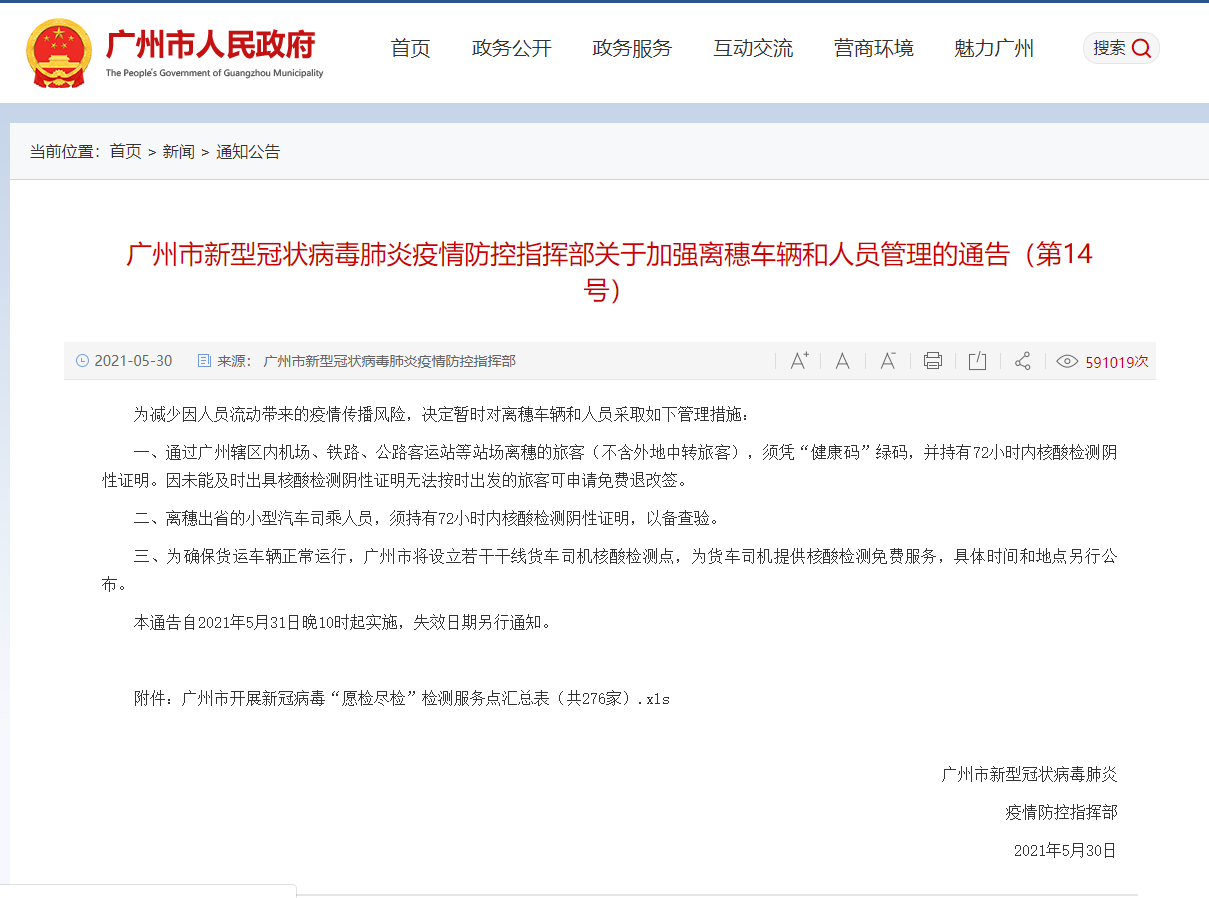Select 互动交流 in top navigation
This screenshot has height=898, width=1209.
753,48
